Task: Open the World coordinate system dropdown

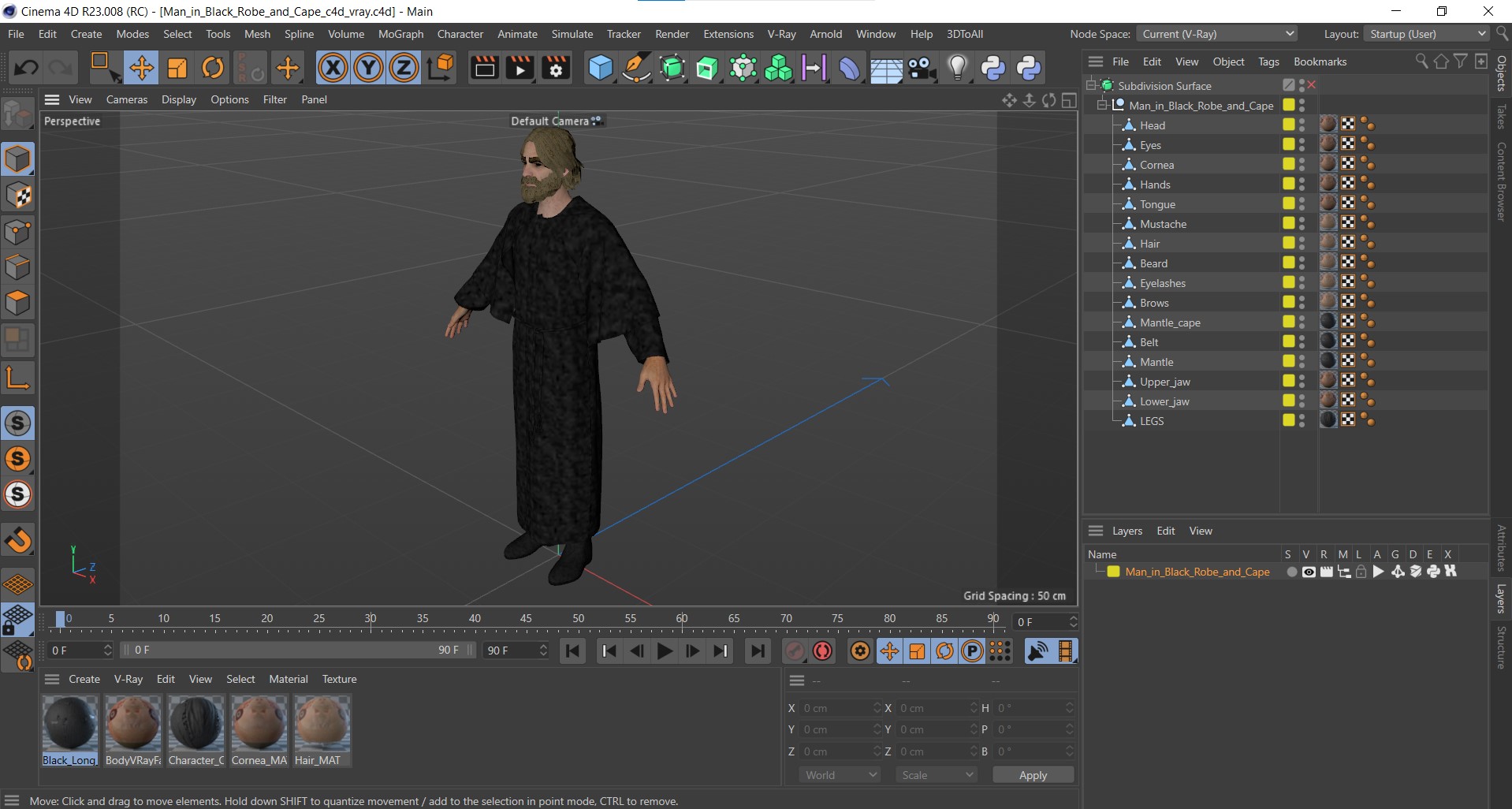Action: tap(840, 775)
